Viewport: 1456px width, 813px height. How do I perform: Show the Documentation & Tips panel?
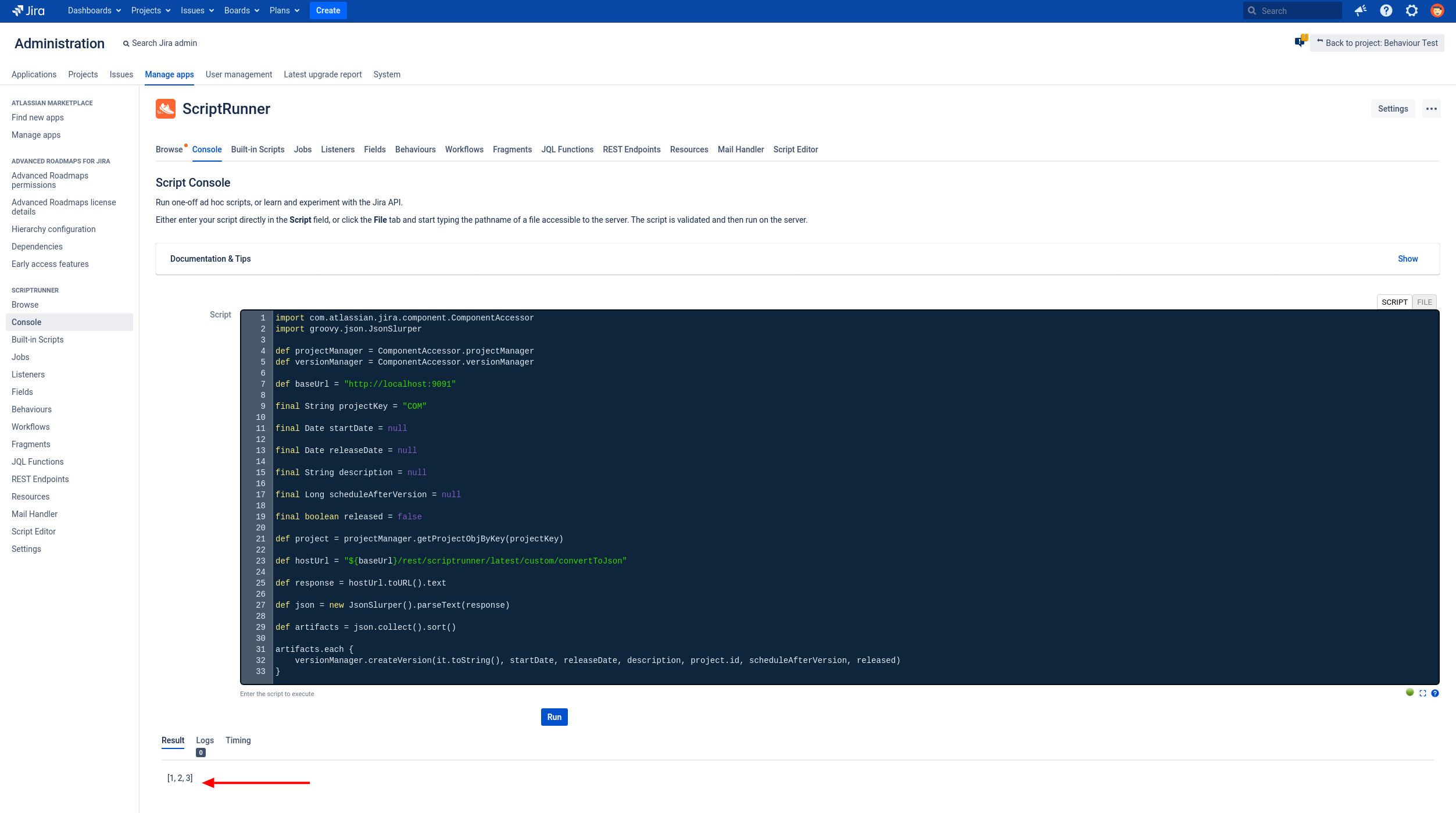pyautogui.click(x=1407, y=259)
